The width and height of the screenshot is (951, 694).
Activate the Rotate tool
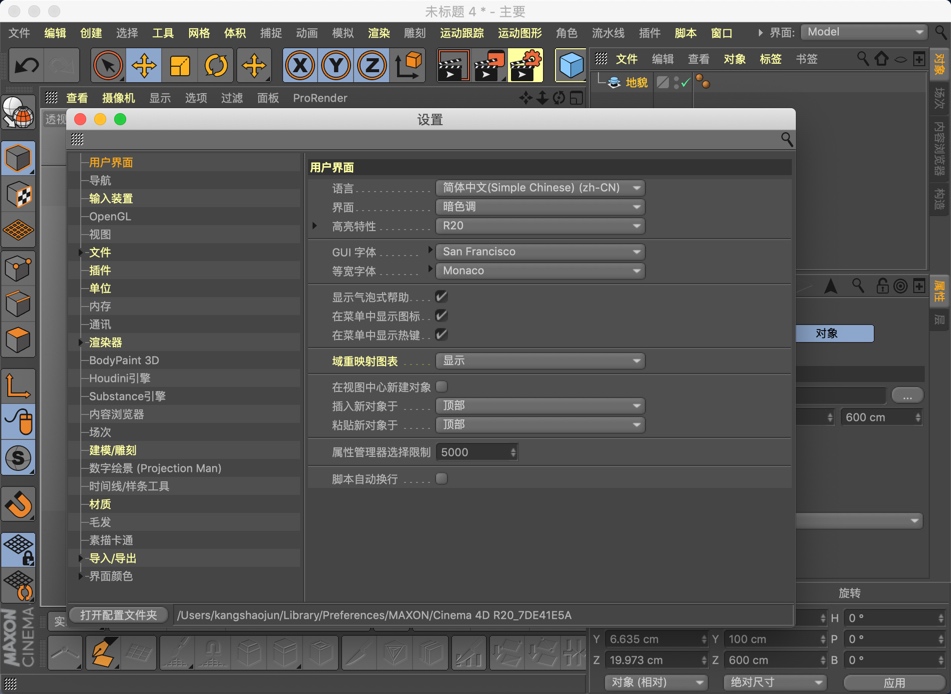pyautogui.click(x=216, y=65)
